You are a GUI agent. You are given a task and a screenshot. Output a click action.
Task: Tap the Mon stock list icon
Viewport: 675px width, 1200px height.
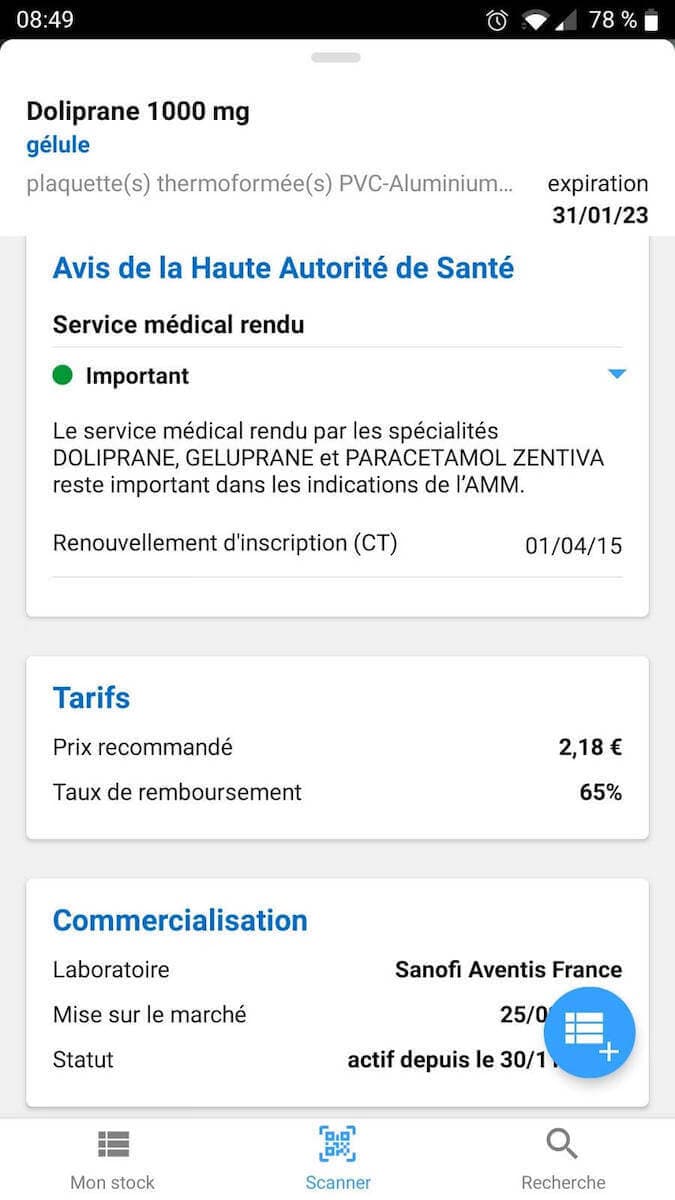point(113,1143)
